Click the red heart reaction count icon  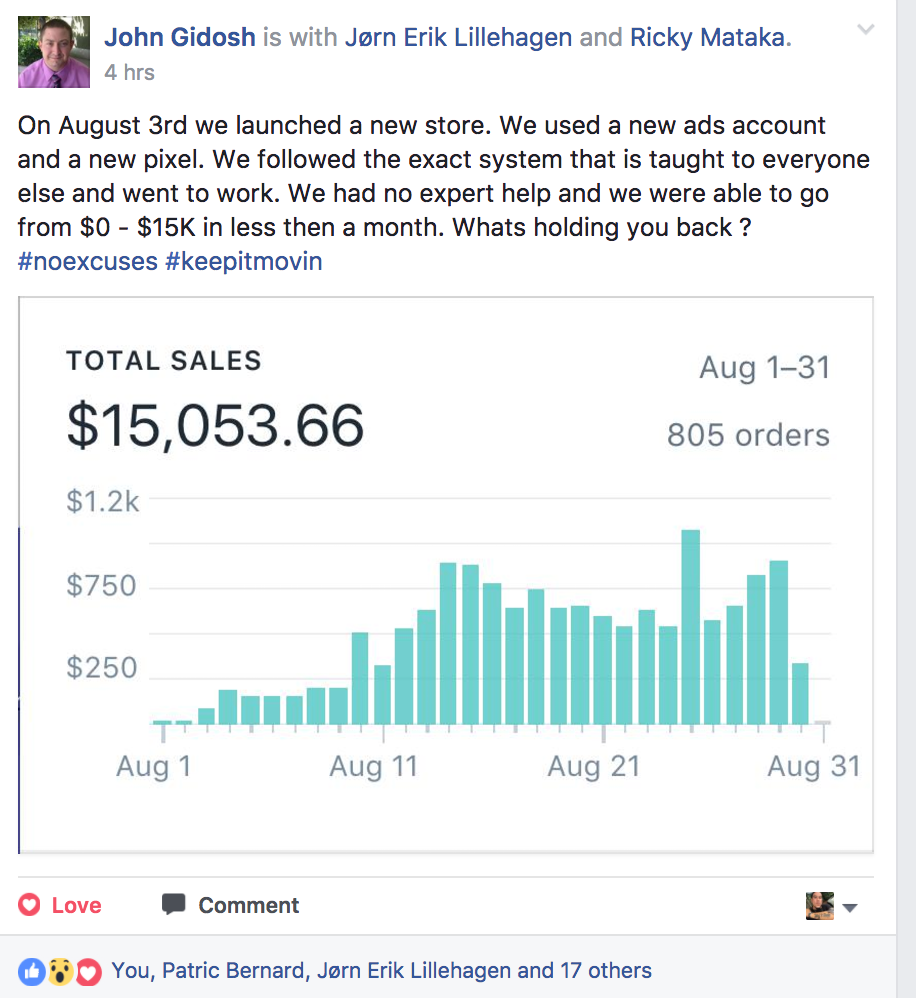(x=89, y=970)
